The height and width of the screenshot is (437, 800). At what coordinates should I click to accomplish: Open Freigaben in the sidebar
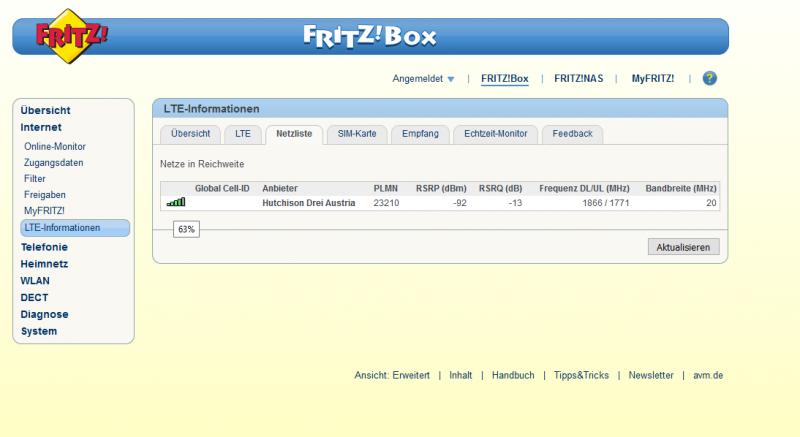(x=45, y=195)
